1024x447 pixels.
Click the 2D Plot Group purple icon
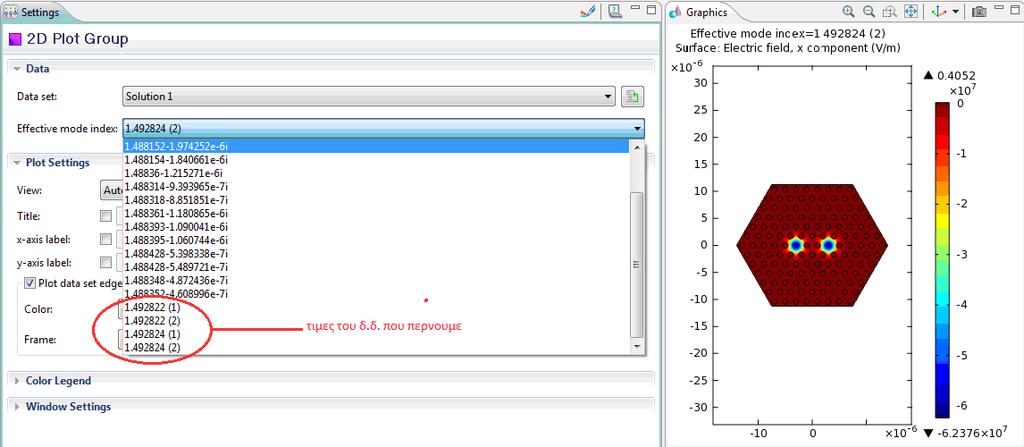point(14,40)
